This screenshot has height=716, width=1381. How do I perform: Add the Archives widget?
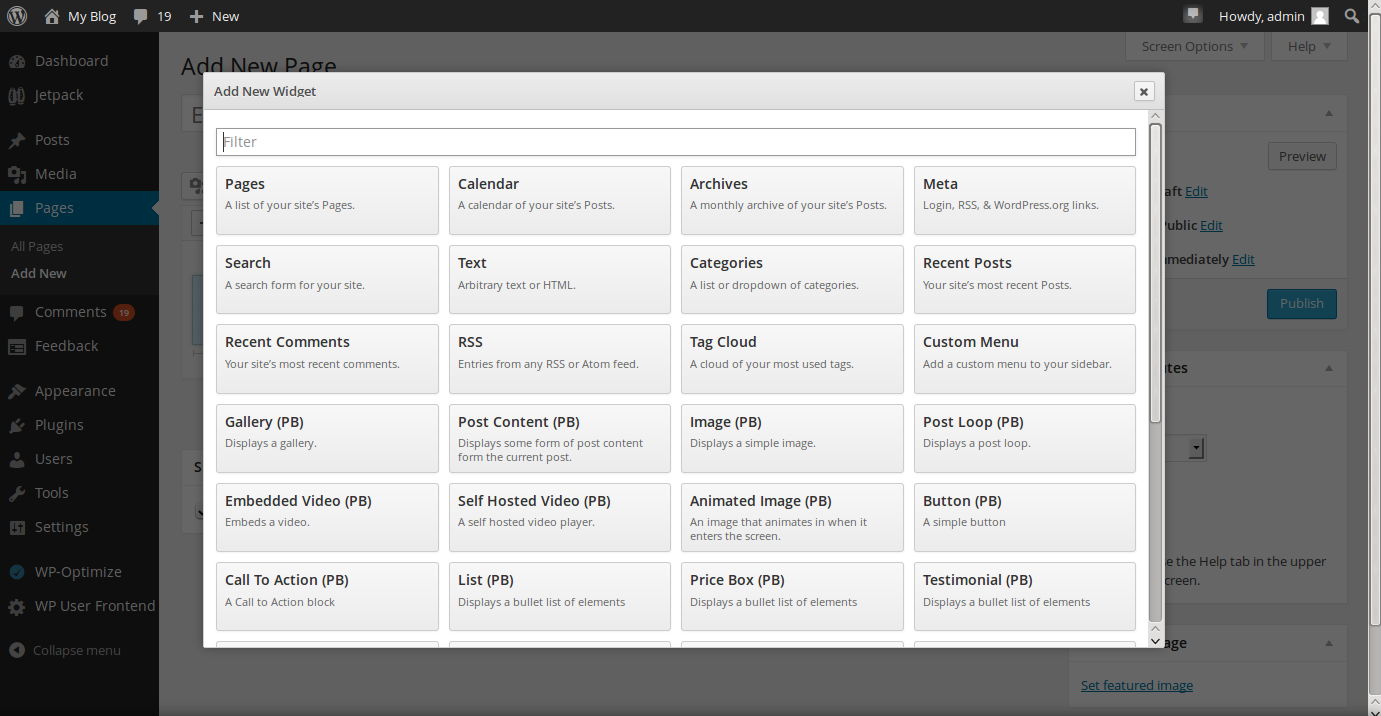[x=792, y=201]
